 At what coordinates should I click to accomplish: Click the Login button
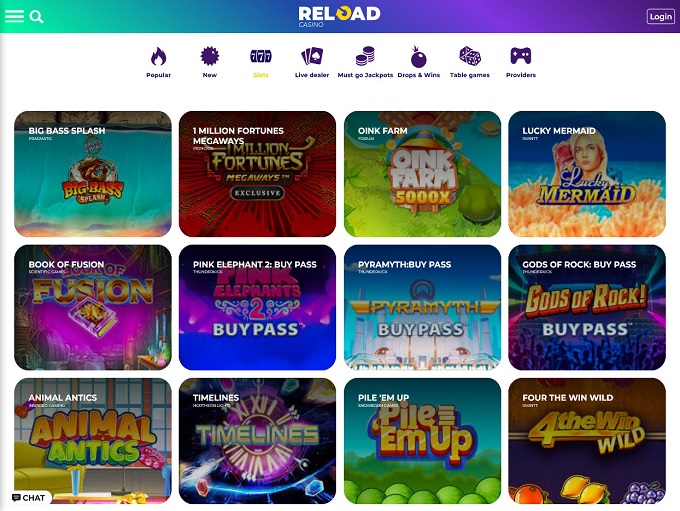click(660, 16)
